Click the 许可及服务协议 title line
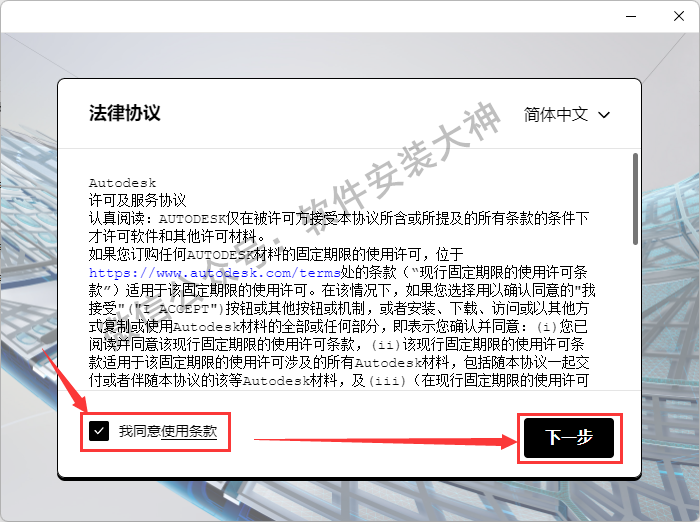700x522 pixels. [x=137, y=200]
